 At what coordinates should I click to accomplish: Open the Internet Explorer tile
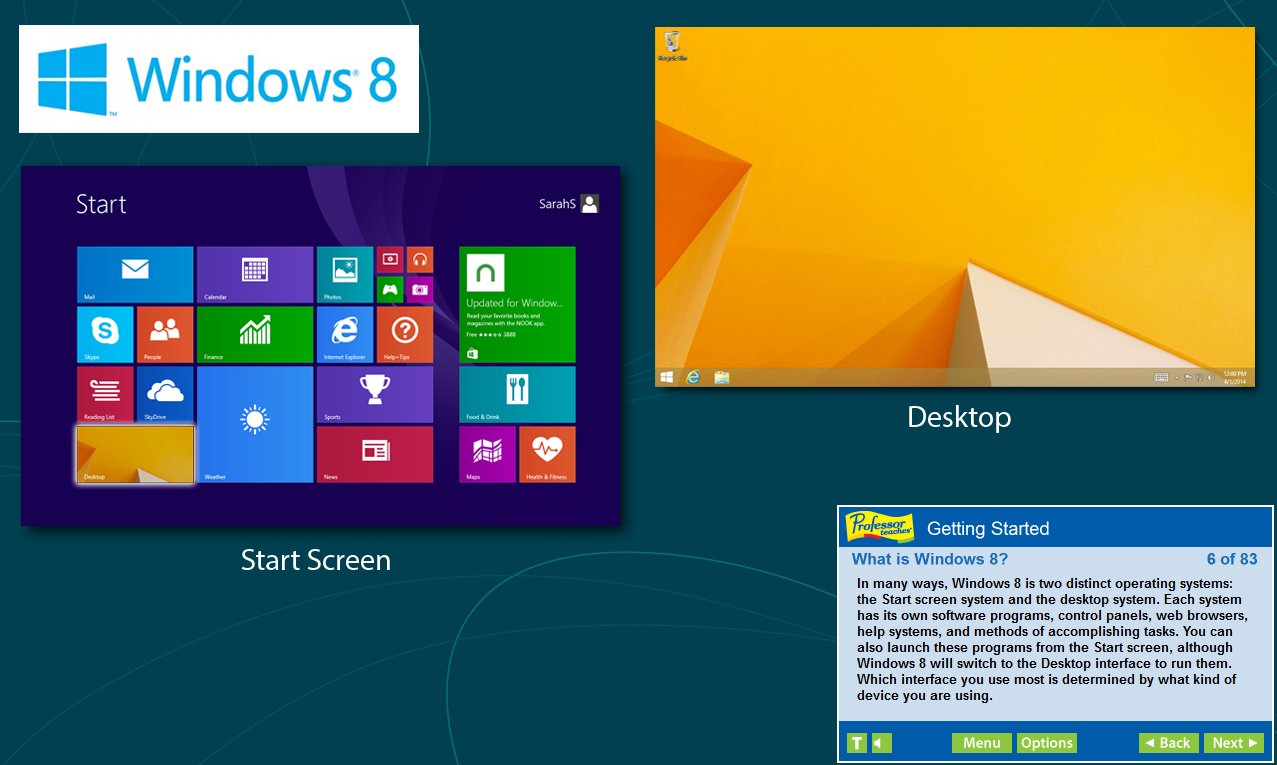click(345, 333)
